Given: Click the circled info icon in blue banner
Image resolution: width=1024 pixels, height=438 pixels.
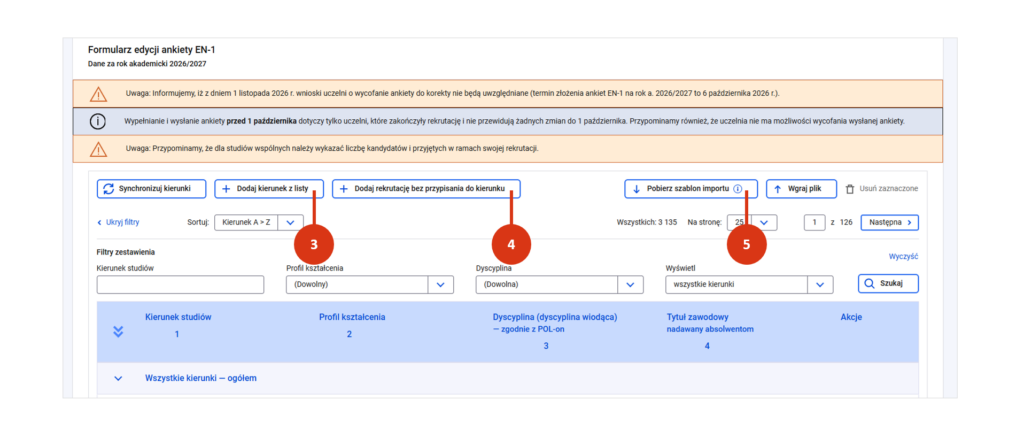Looking at the screenshot, I should (97, 122).
